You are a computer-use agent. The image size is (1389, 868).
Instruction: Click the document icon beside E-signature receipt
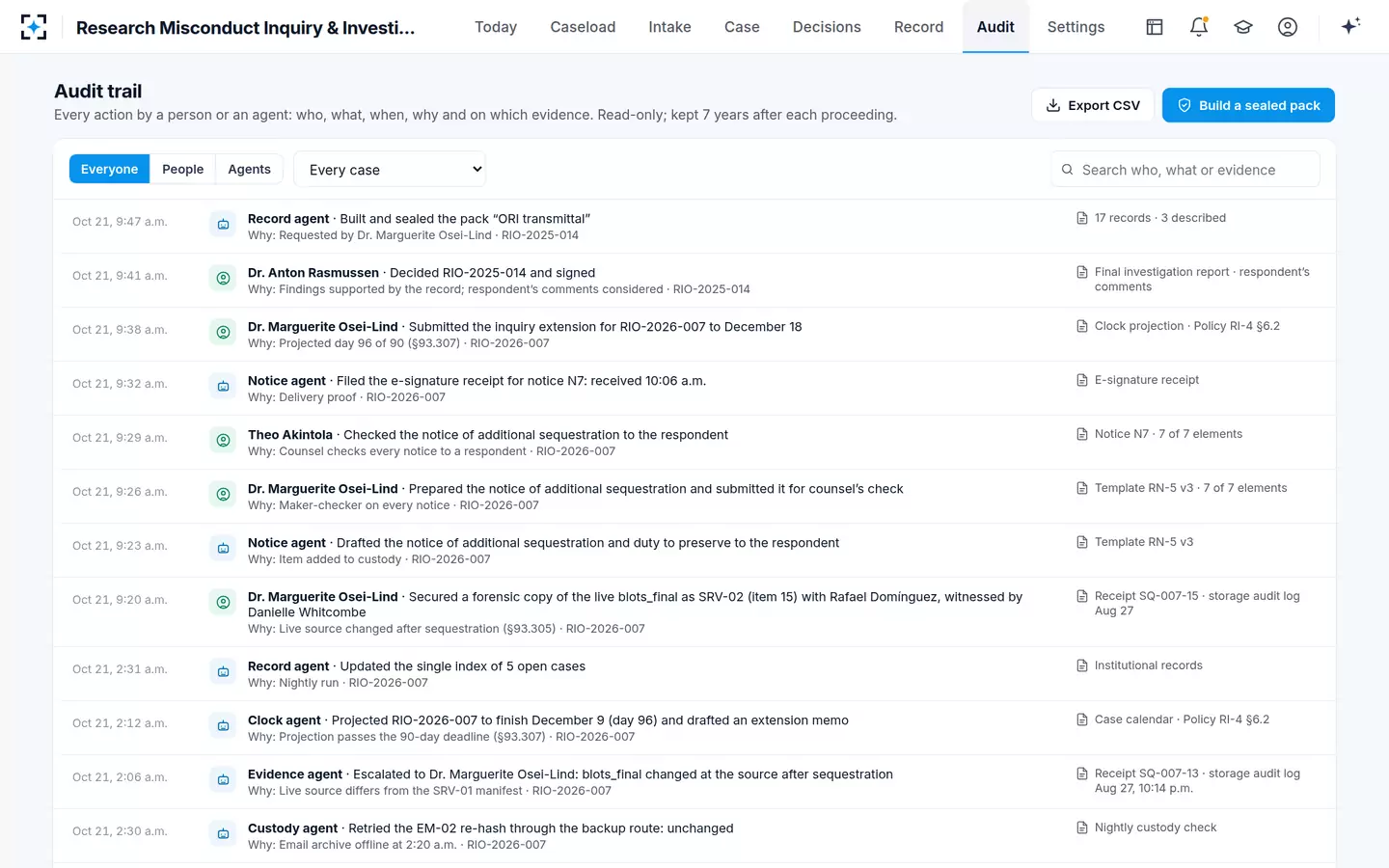click(1082, 380)
